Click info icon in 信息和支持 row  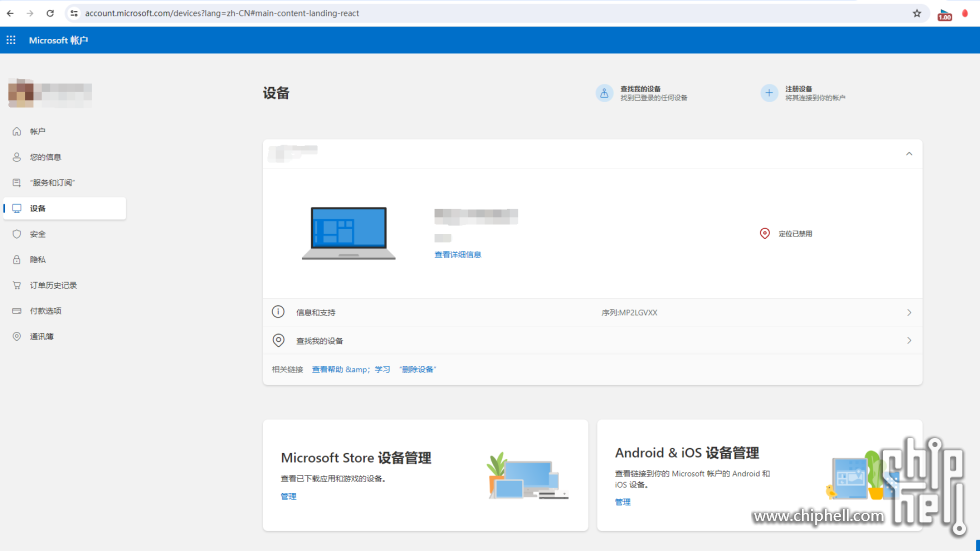click(x=278, y=312)
